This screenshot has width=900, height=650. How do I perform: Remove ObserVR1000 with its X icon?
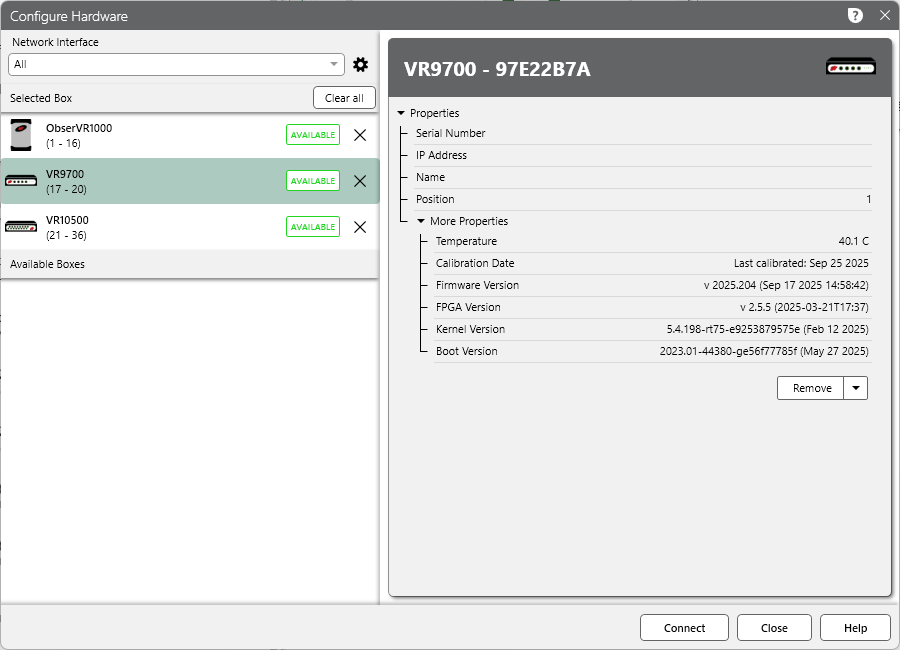(360, 135)
